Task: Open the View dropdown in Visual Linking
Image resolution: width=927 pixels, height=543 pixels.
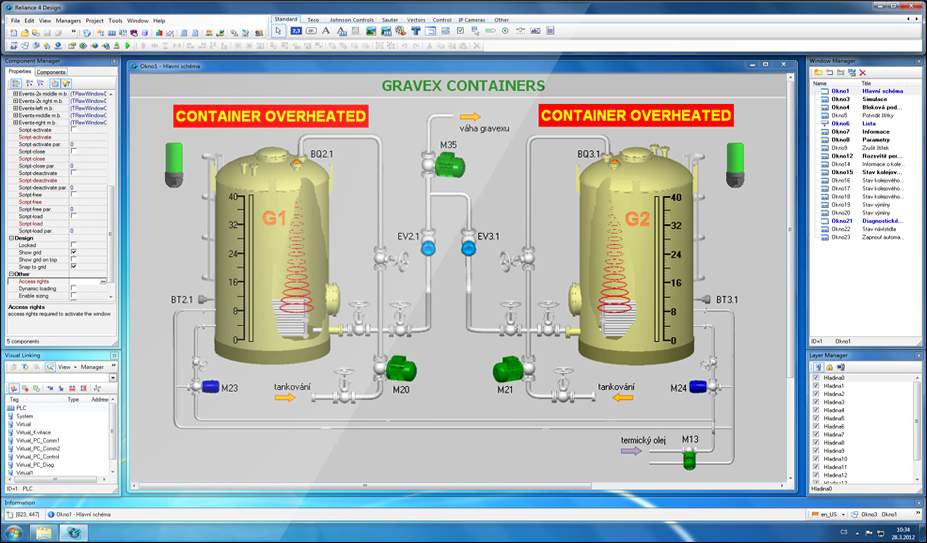Action: pyautogui.click(x=64, y=367)
